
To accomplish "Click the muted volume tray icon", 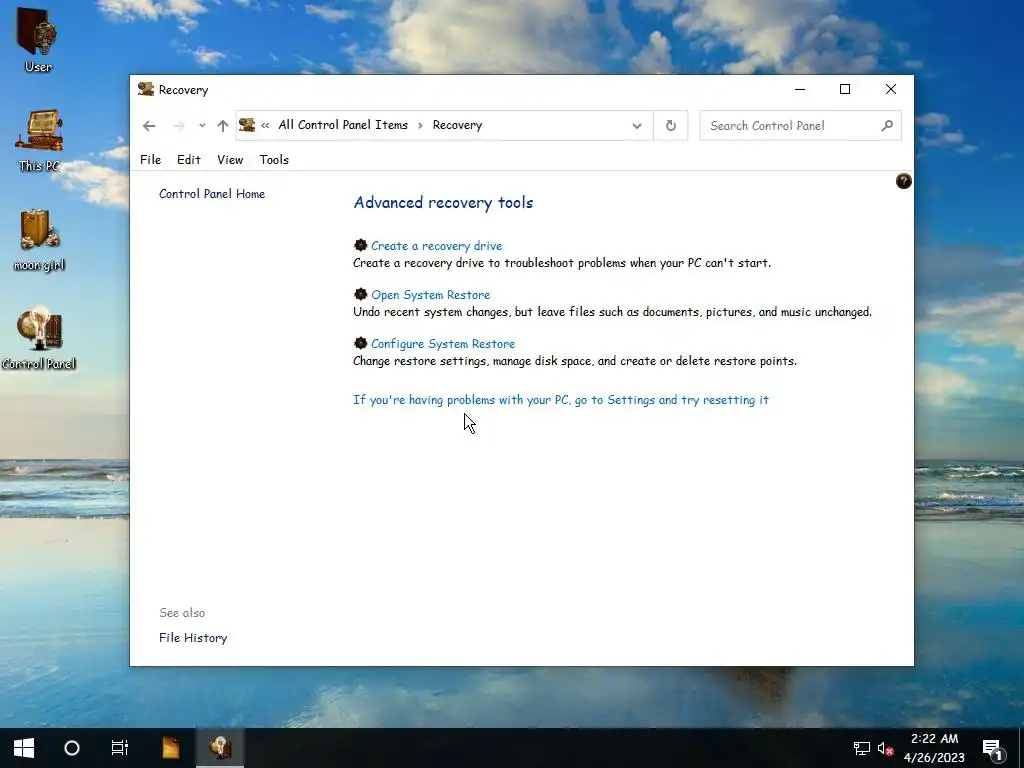I will [885, 748].
